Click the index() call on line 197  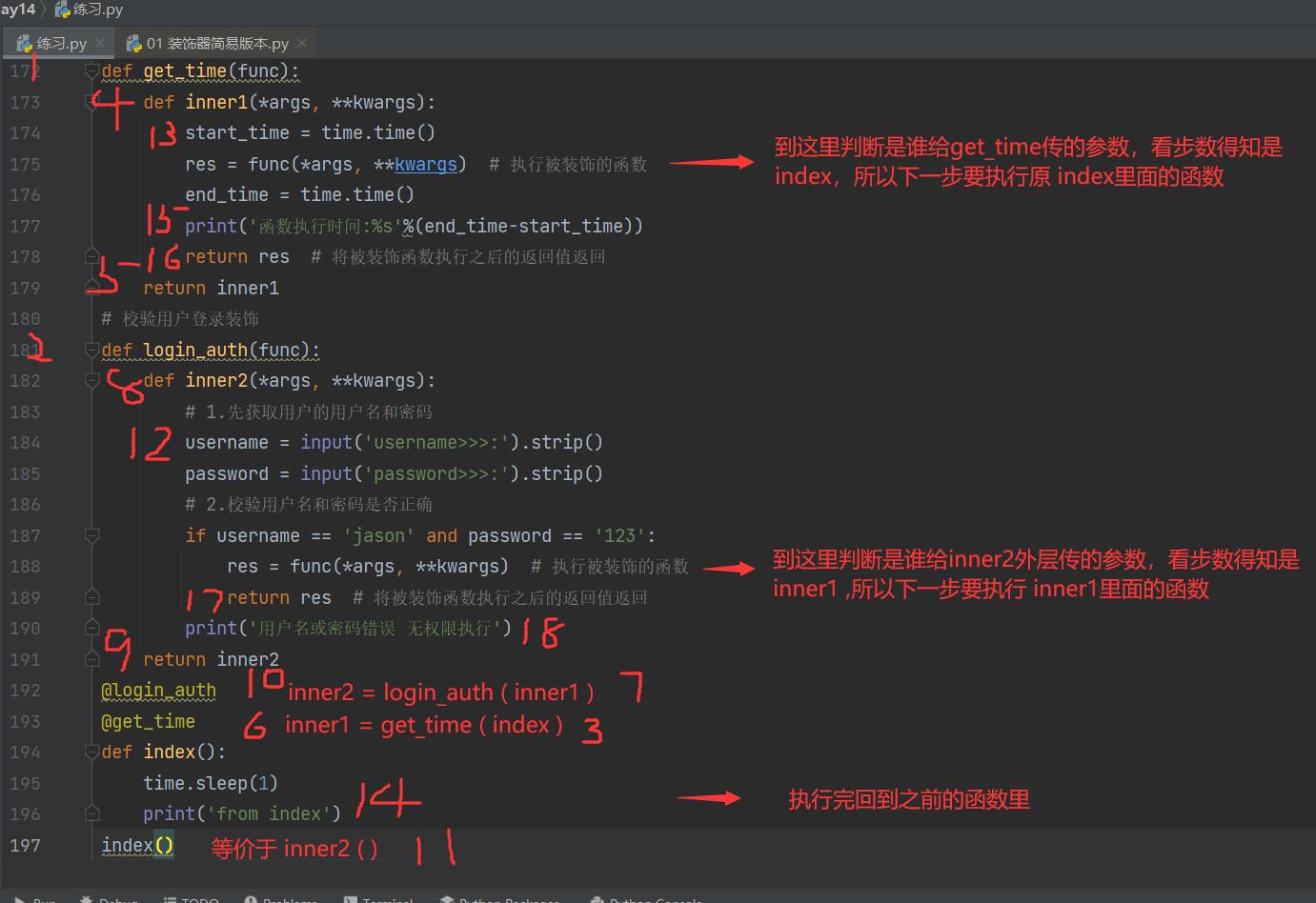click(137, 846)
